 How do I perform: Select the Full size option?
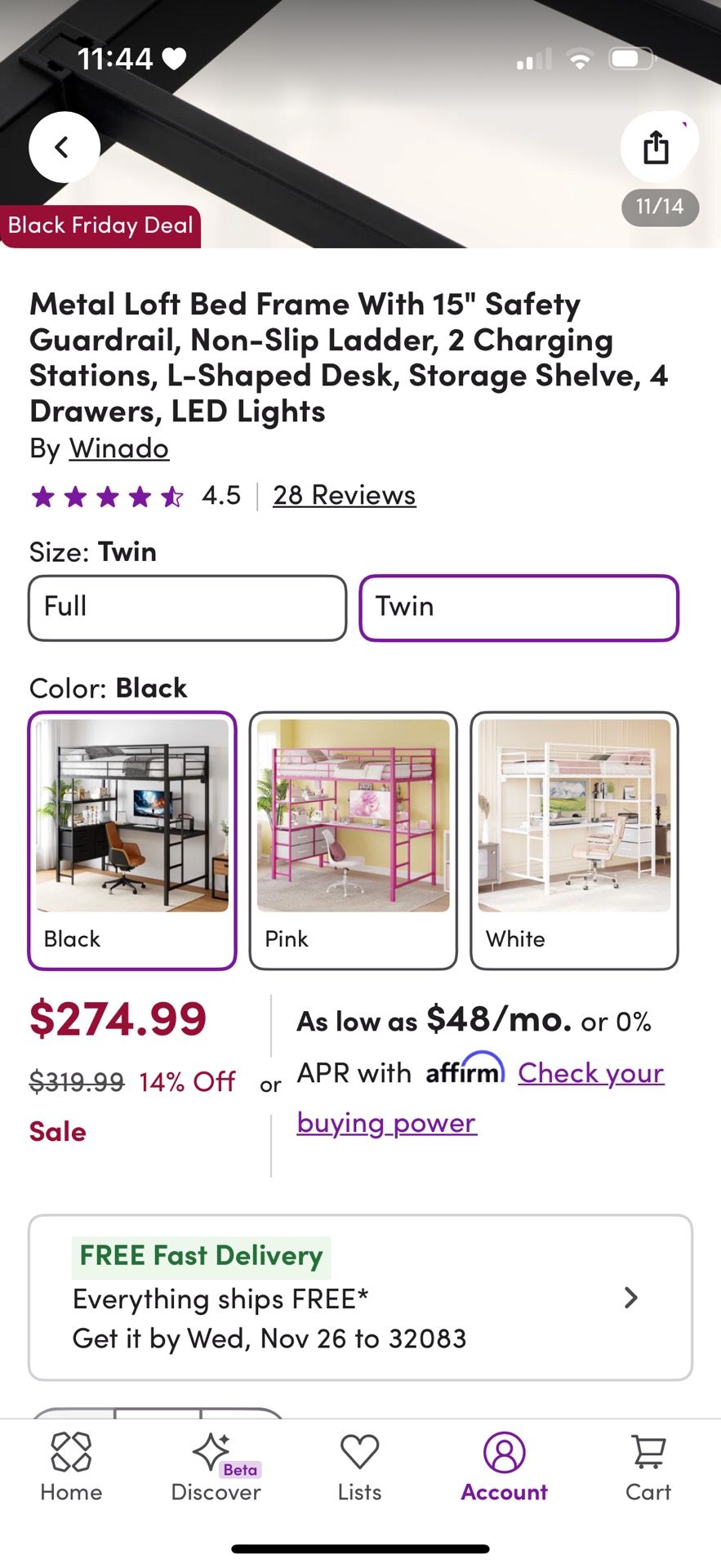[188, 608]
